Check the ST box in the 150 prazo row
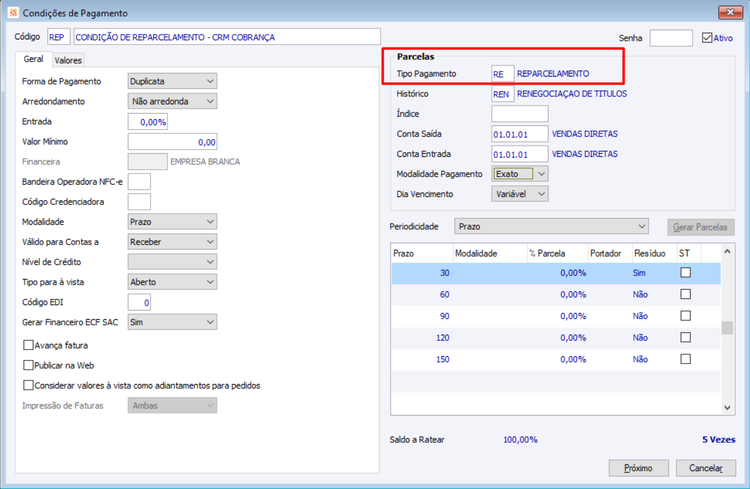750x489 pixels. [685, 359]
